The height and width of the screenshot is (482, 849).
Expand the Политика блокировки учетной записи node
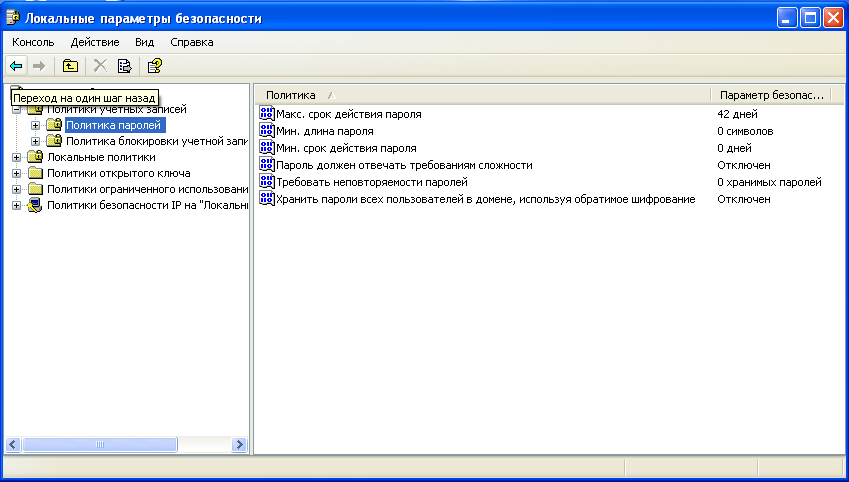coord(36,141)
